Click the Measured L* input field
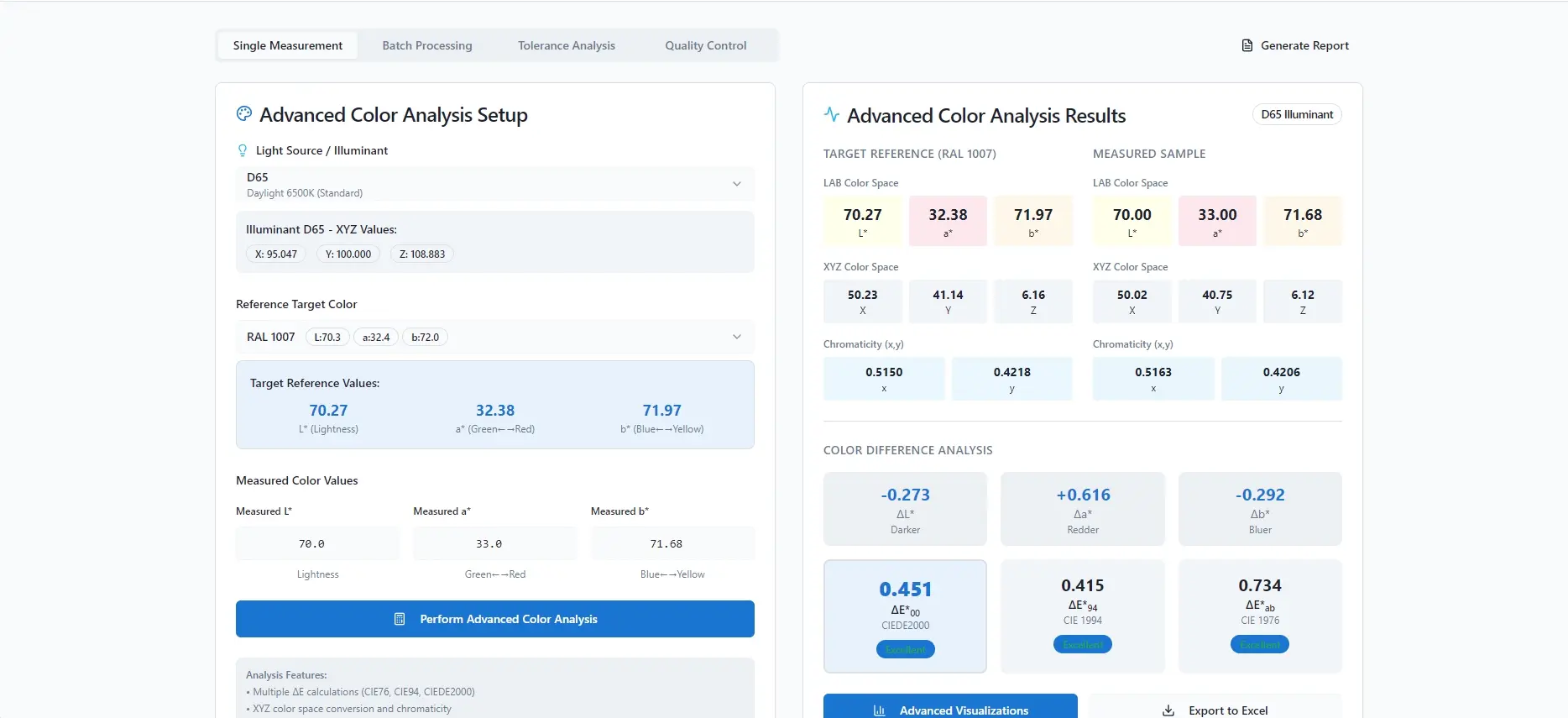Image resolution: width=1568 pixels, height=718 pixels. (318, 543)
